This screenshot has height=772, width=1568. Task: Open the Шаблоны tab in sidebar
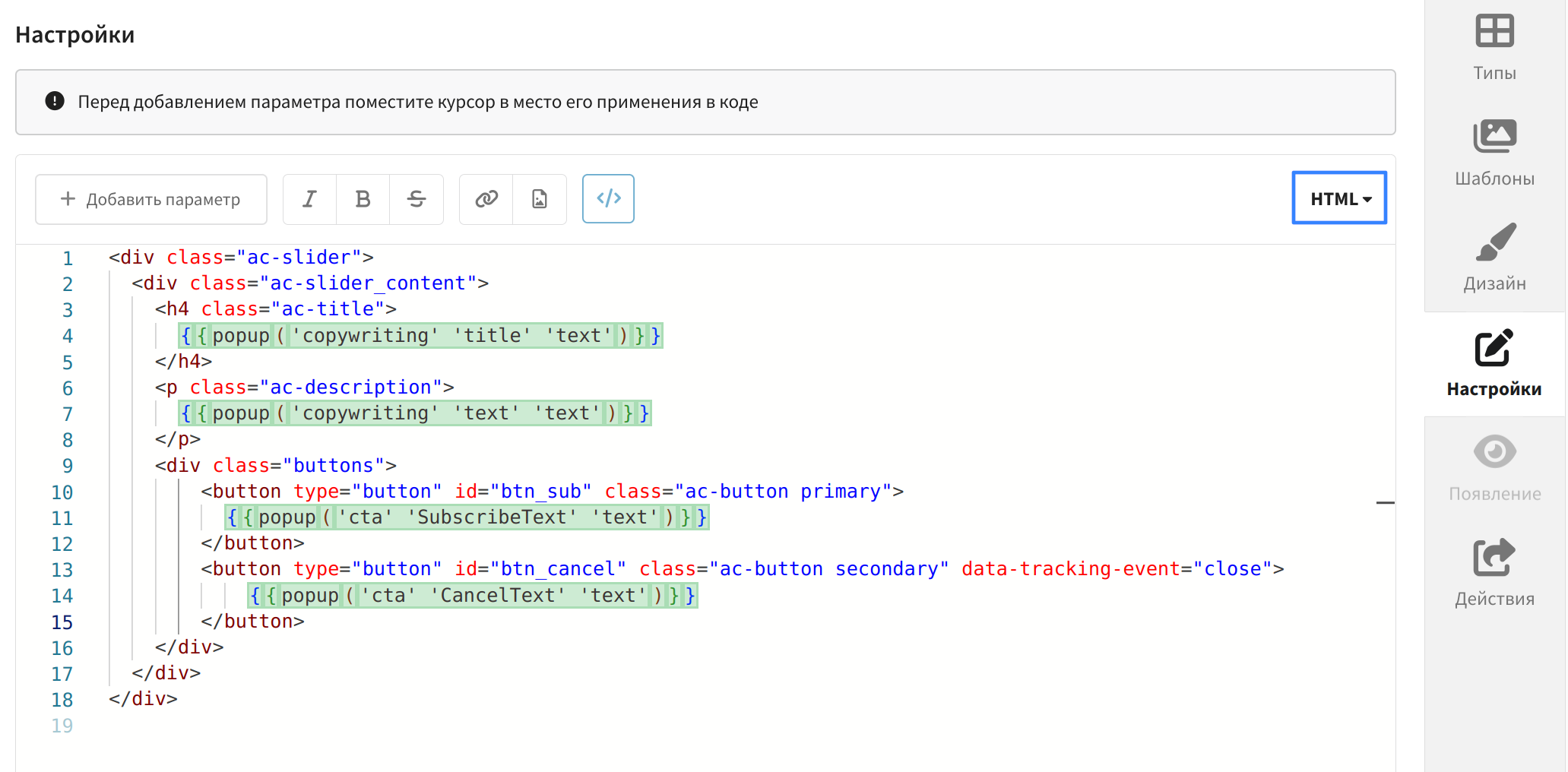1494,153
